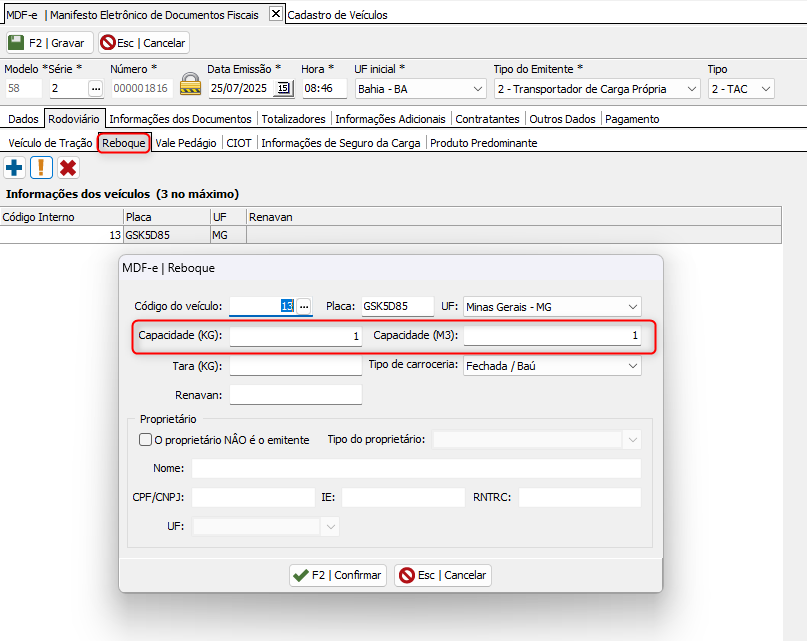
Task: Click the Tara (KG) input field
Action: [x=295, y=366]
